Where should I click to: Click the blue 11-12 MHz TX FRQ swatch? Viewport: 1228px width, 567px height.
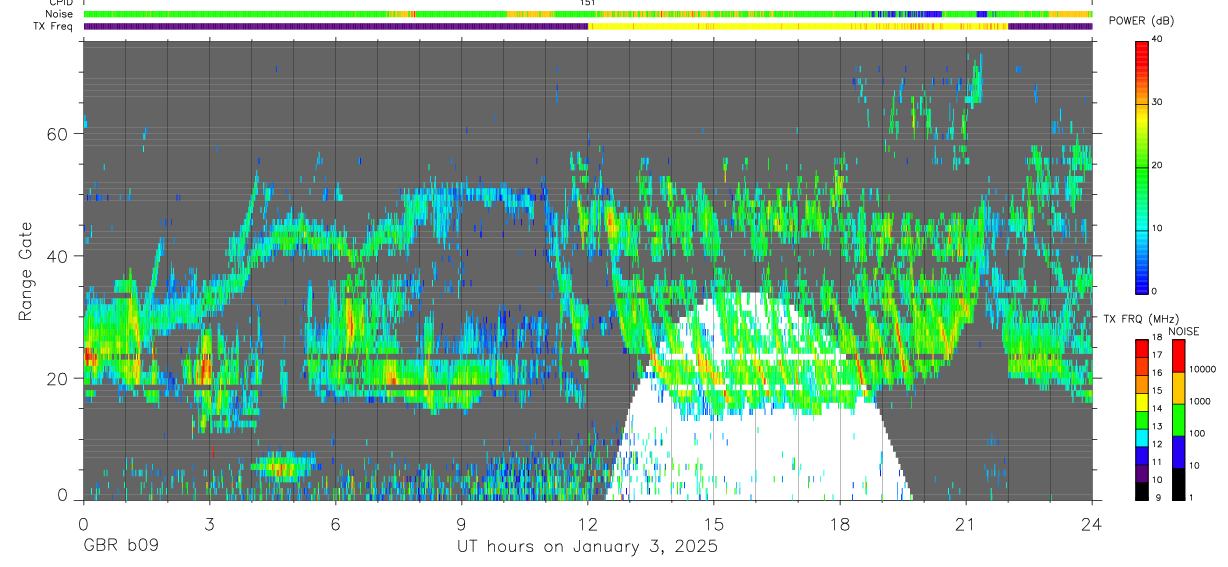(1141, 454)
